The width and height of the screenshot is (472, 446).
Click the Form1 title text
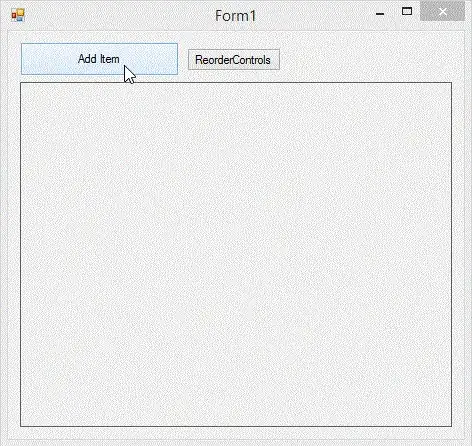pos(235,16)
